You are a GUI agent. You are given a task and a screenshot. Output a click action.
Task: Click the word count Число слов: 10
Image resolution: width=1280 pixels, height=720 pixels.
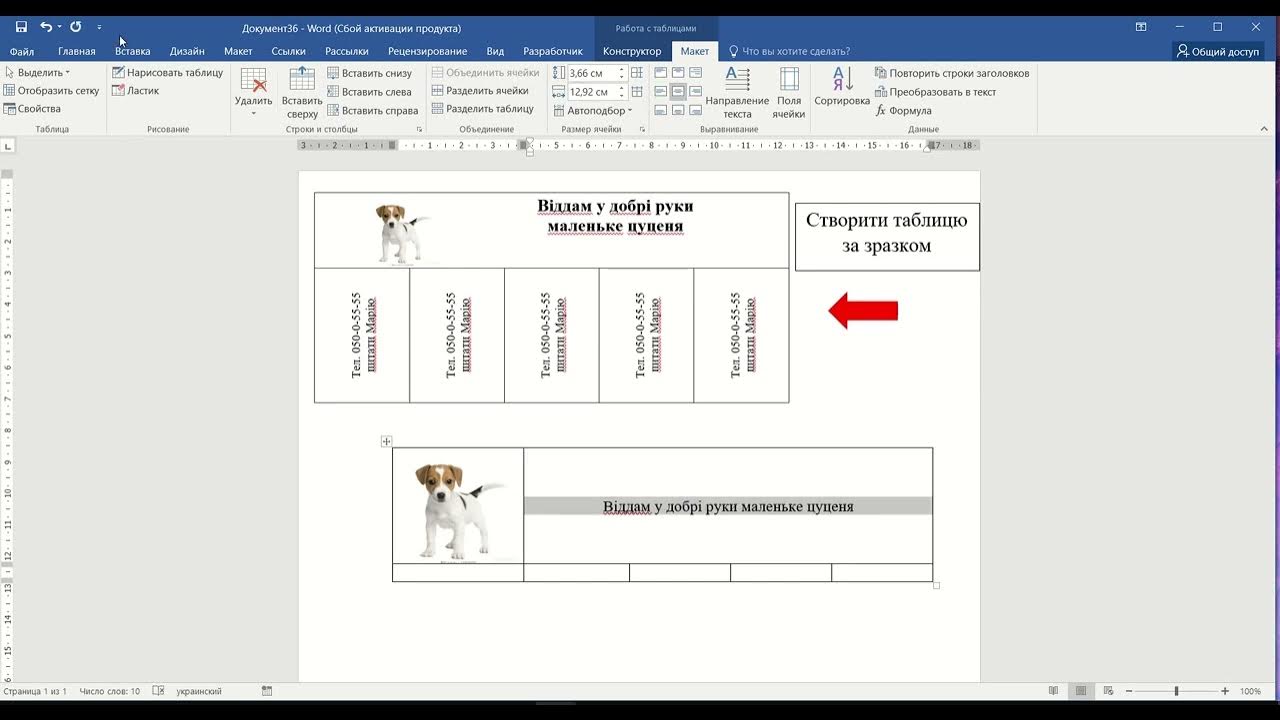(110, 691)
